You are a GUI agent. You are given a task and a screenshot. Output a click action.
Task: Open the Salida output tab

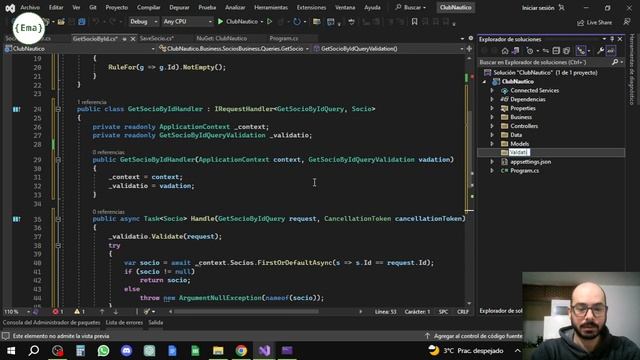pyautogui.click(x=156, y=322)
